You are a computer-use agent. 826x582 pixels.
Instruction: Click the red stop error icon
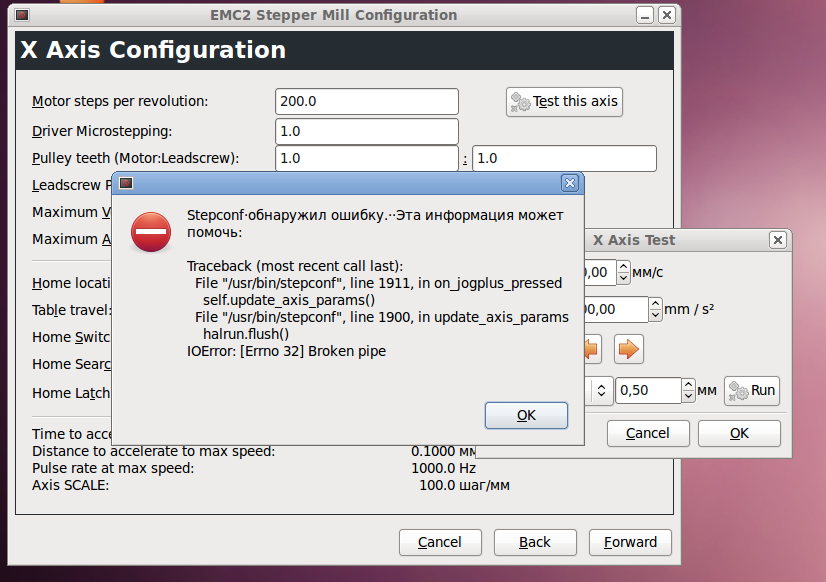coord(151,232)
